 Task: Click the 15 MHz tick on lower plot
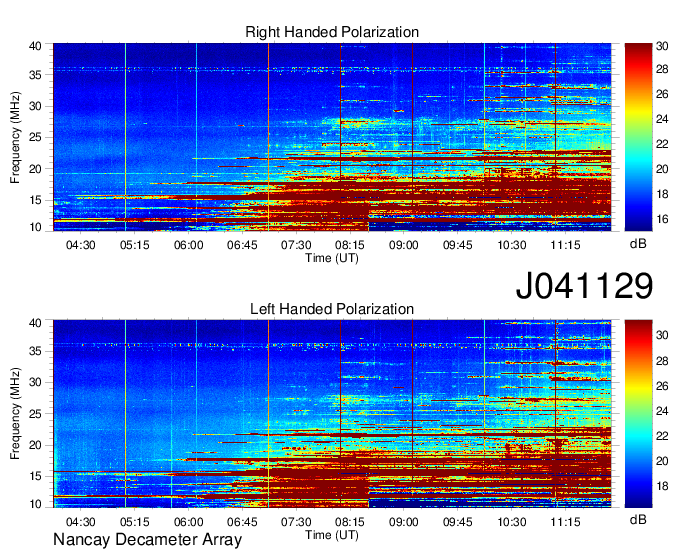(x=36, y=476)
